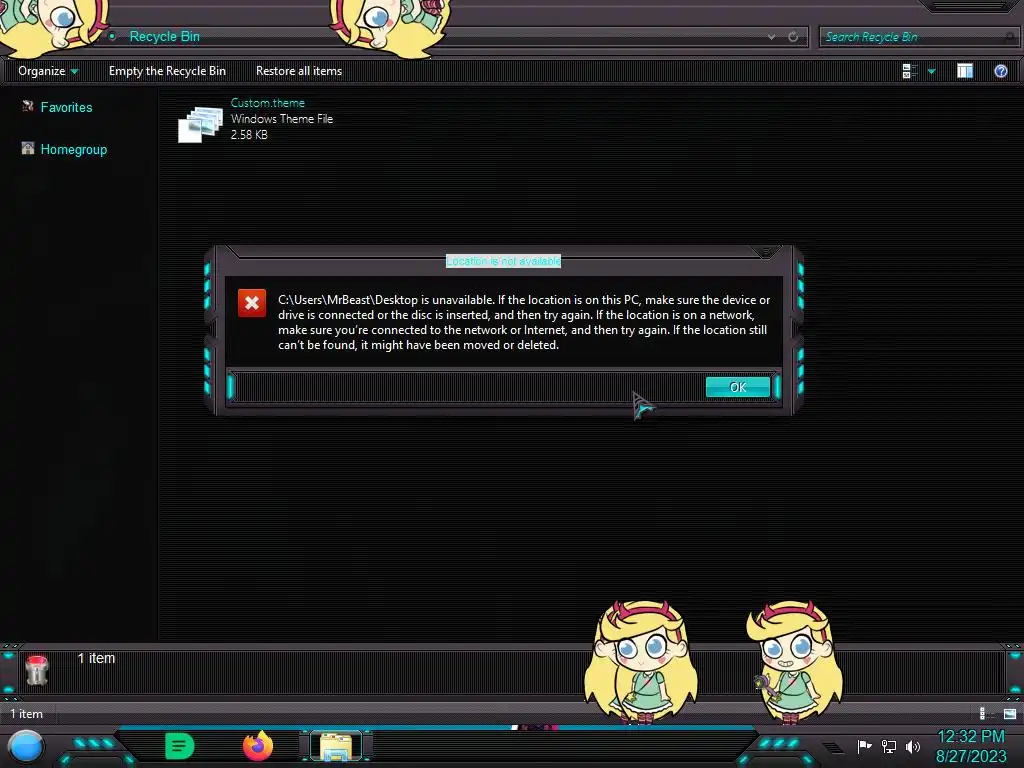Click Restore all items

point(299,71)
